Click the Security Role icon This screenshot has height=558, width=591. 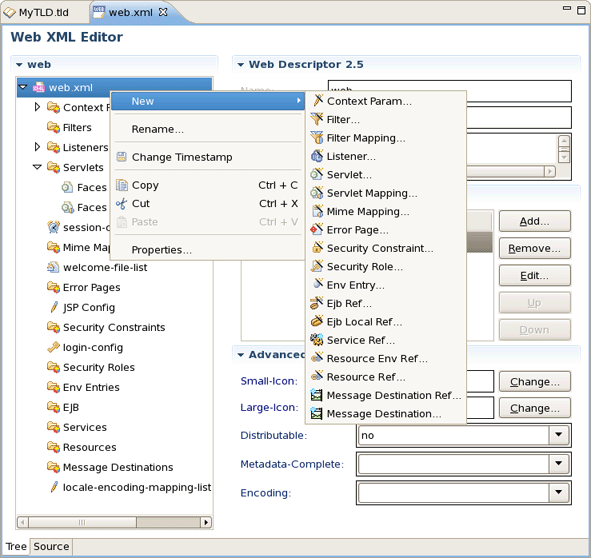(x=317, y=266)
